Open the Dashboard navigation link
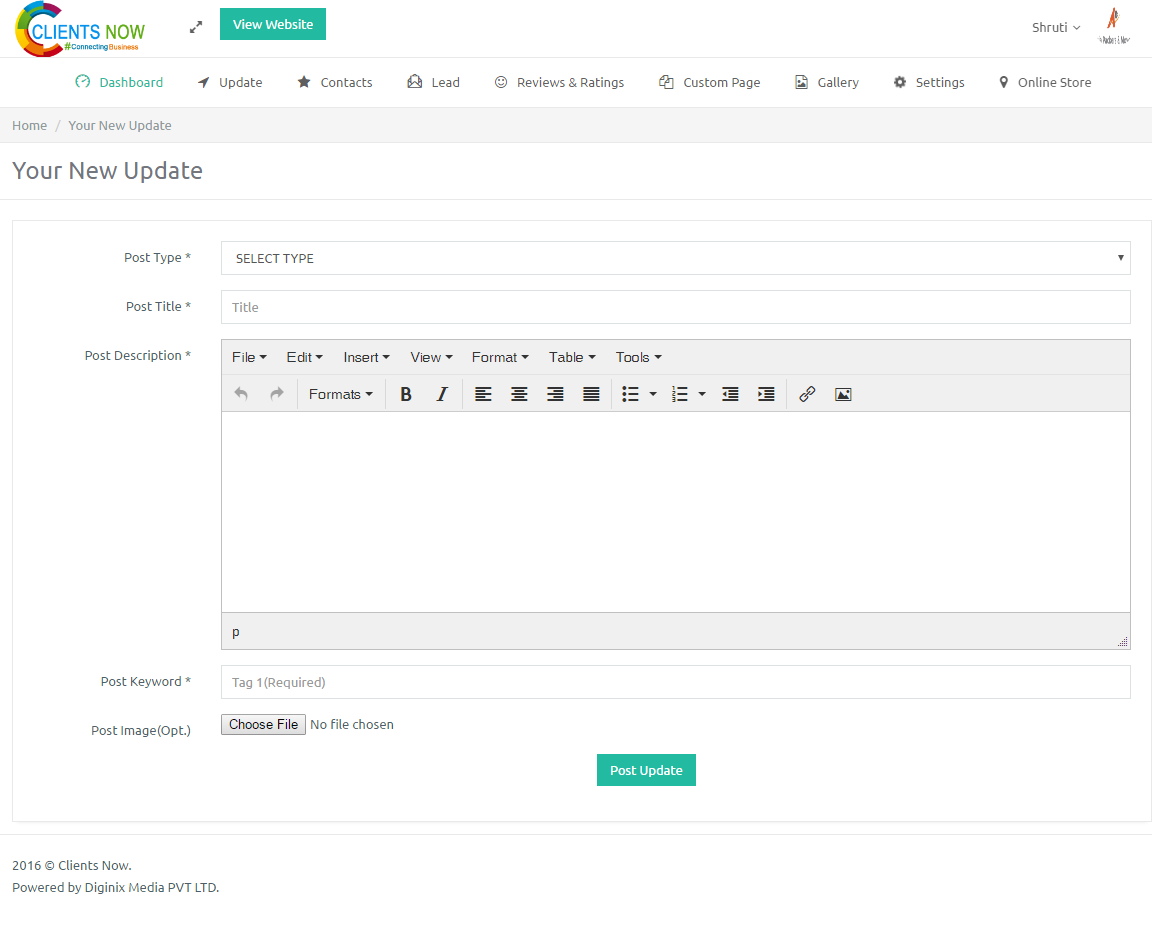1152x938 pixels. coord(119,82)
